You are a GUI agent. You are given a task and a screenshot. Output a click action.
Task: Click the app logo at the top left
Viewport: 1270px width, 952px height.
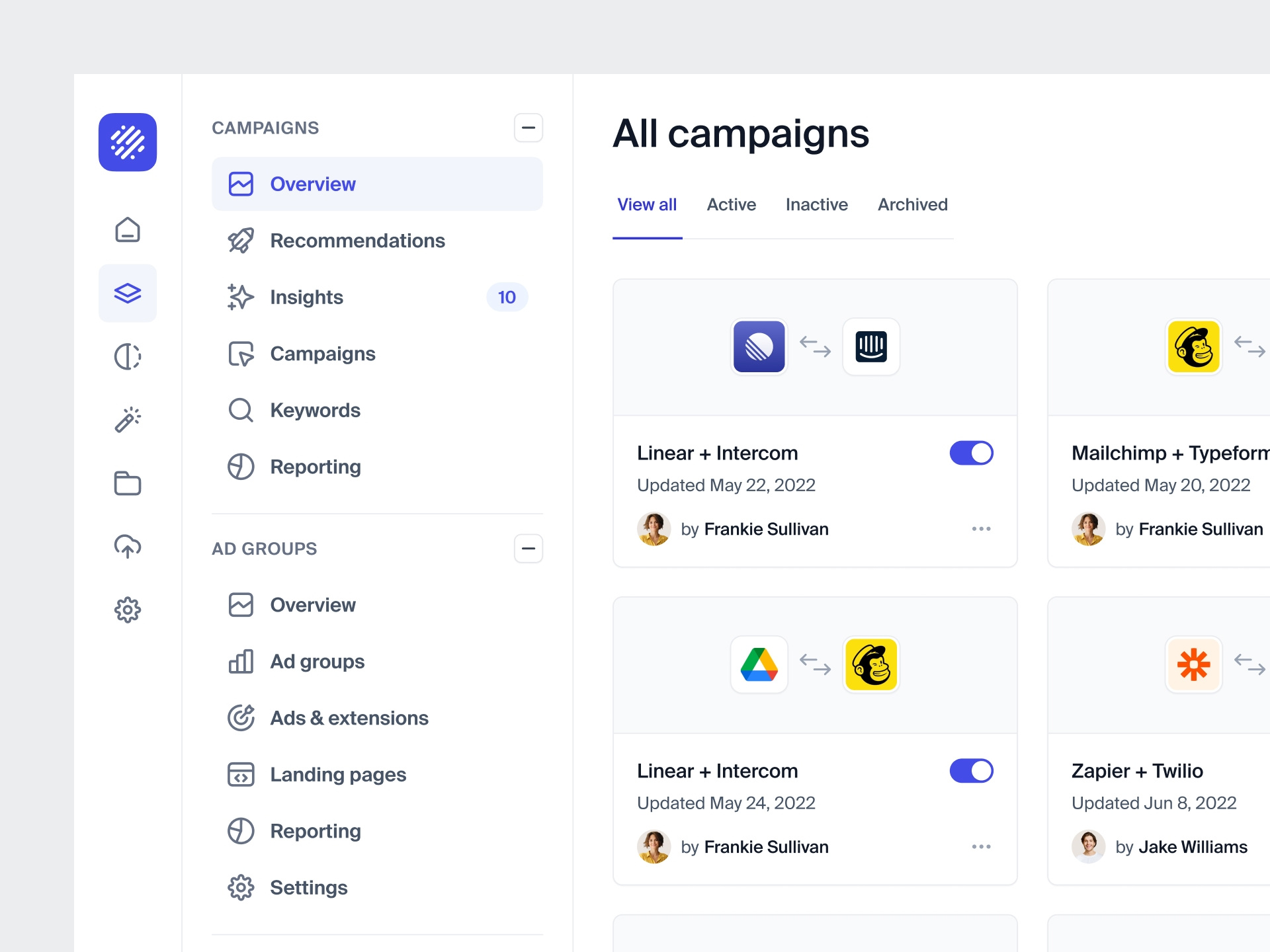127,142
